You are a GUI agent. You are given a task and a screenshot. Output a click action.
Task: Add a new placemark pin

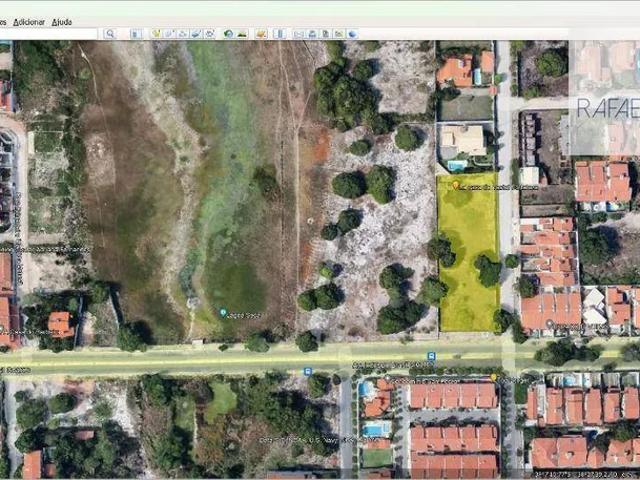pyautogui.click(x=156, y=33)
